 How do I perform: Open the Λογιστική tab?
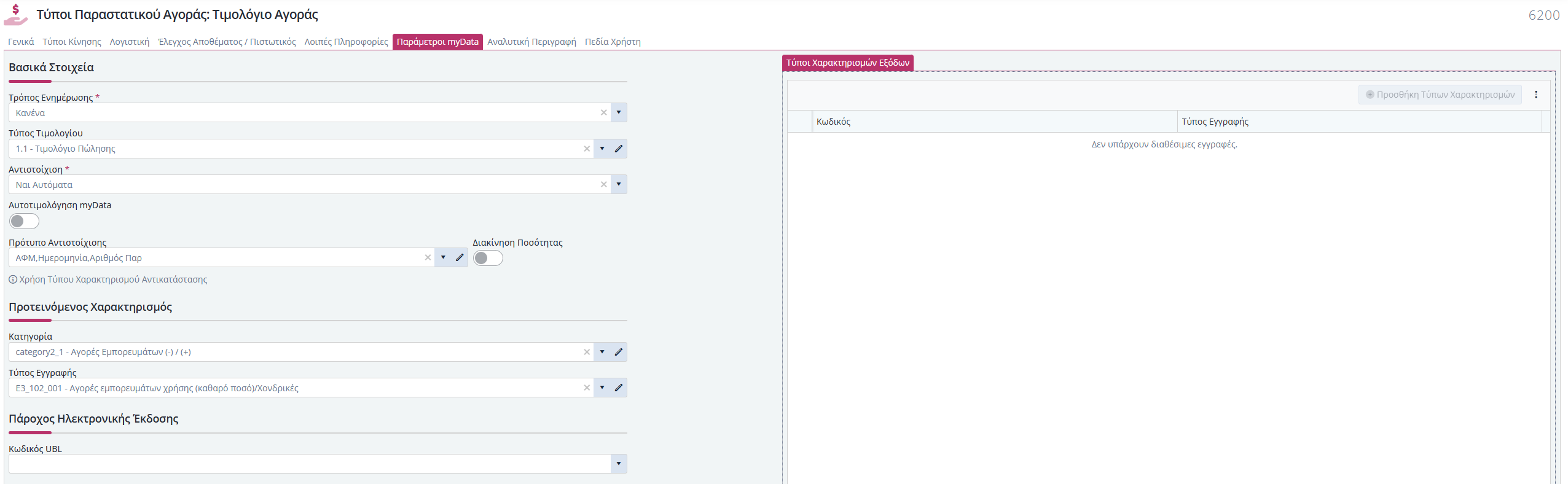pyautogui.click(x=129, y=42)
